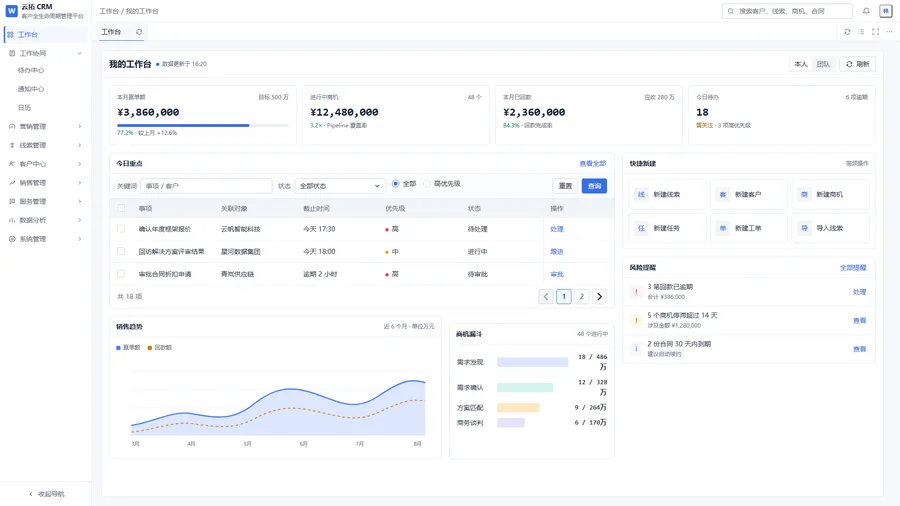Expand the 客户中心 menu
Viewport: 900px width, 506px height.
[x=80, y=164]
